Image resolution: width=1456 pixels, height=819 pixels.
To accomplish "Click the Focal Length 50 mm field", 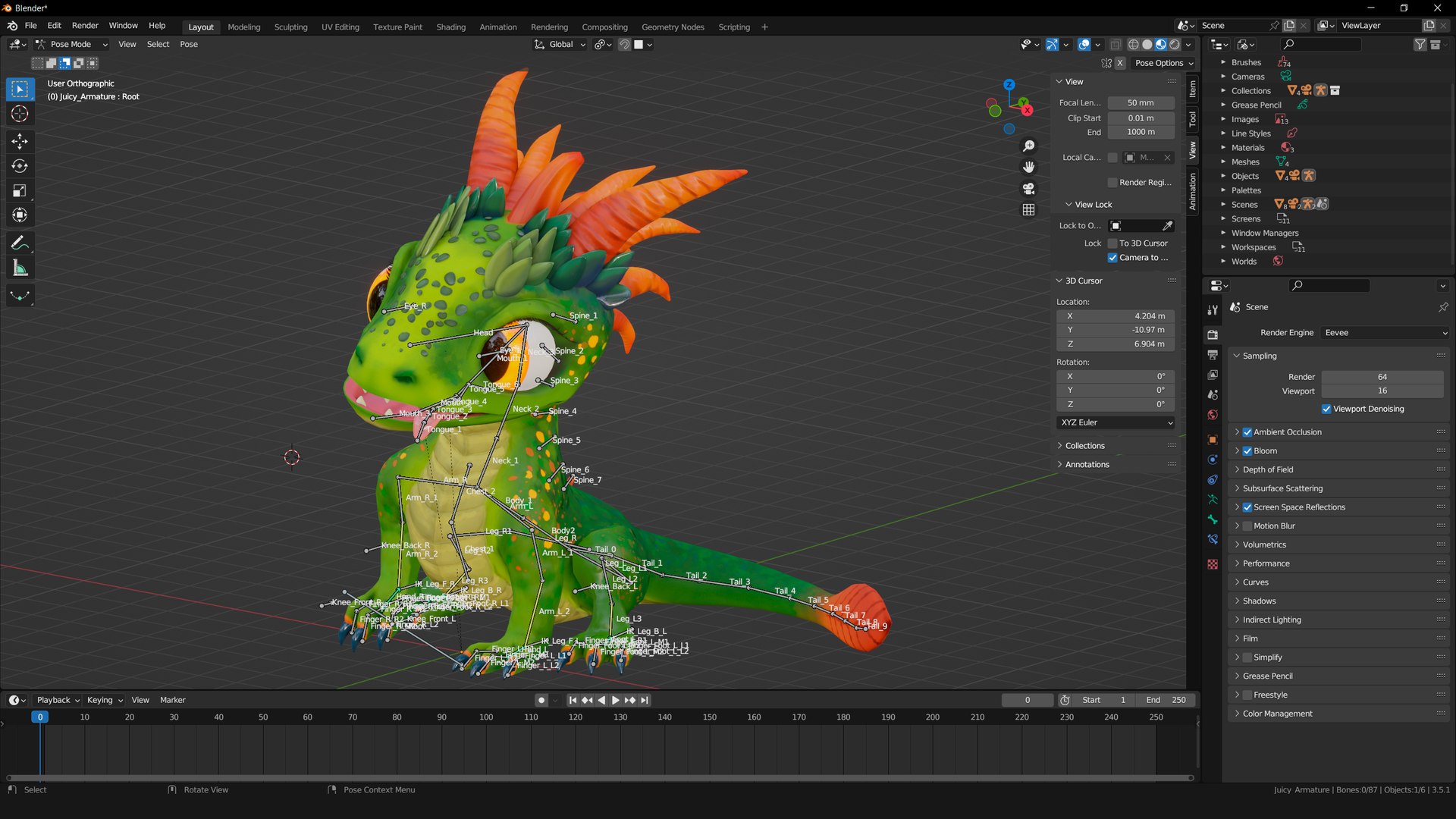I will [1141, 103].
